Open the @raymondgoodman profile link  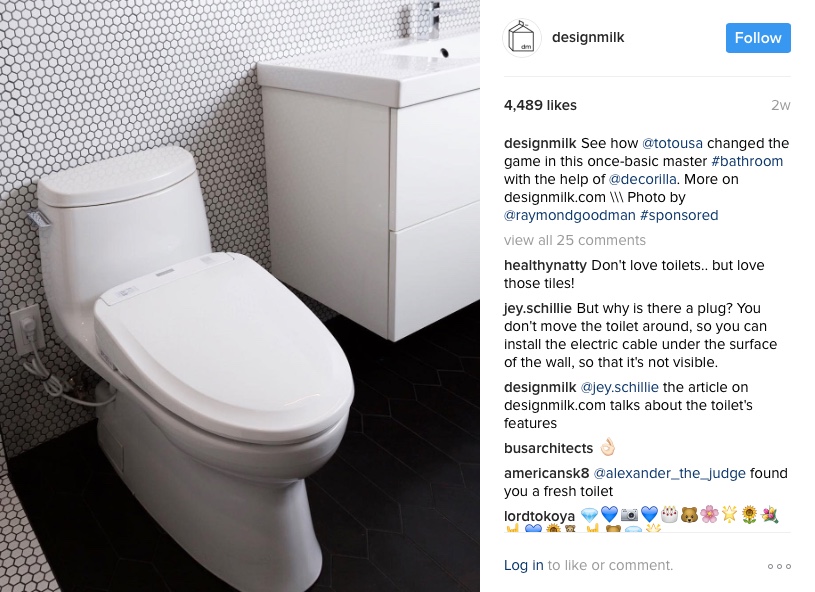570,215
